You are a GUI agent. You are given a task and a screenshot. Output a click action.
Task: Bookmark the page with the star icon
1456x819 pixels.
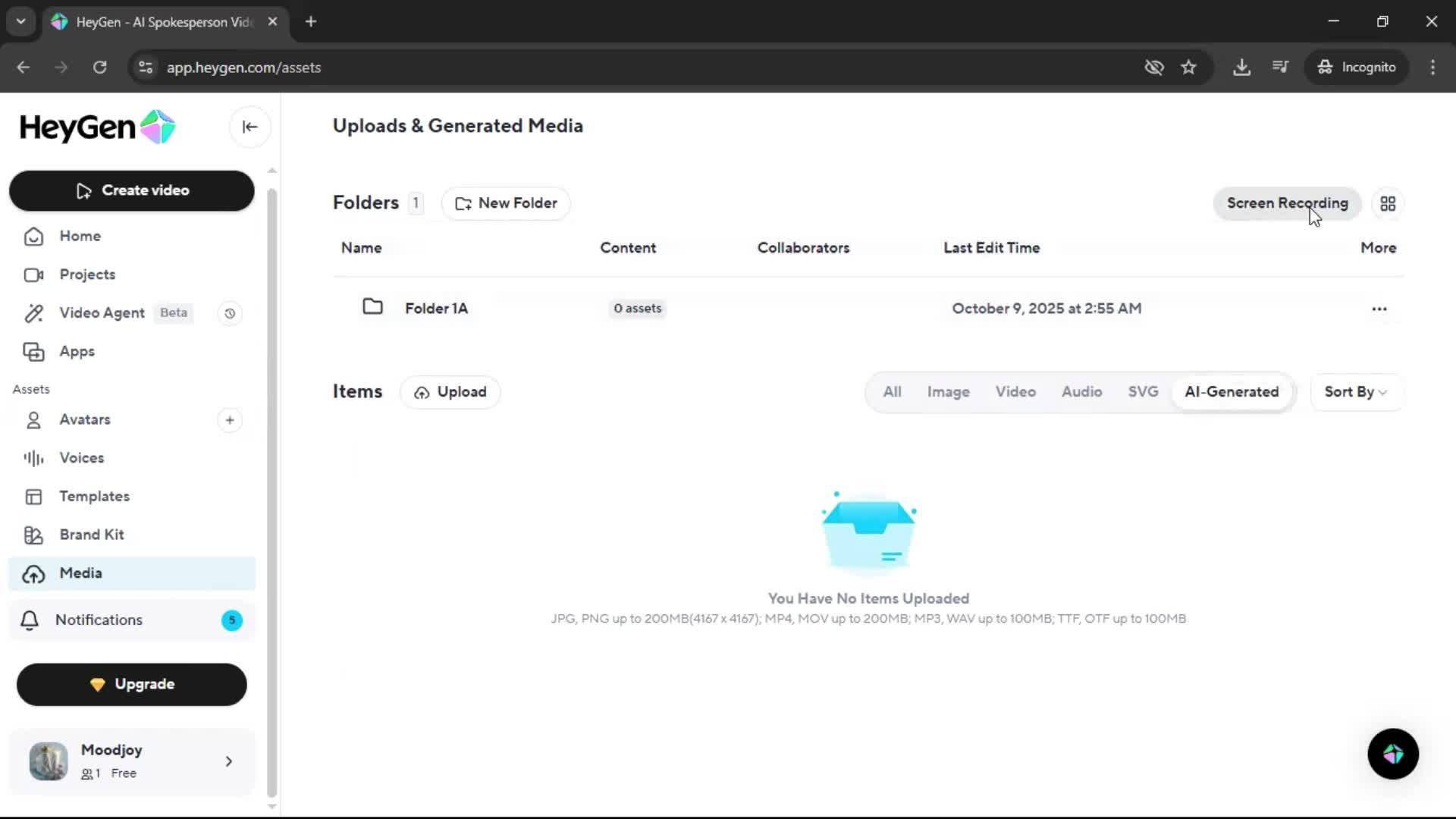tap(1188, 67)
